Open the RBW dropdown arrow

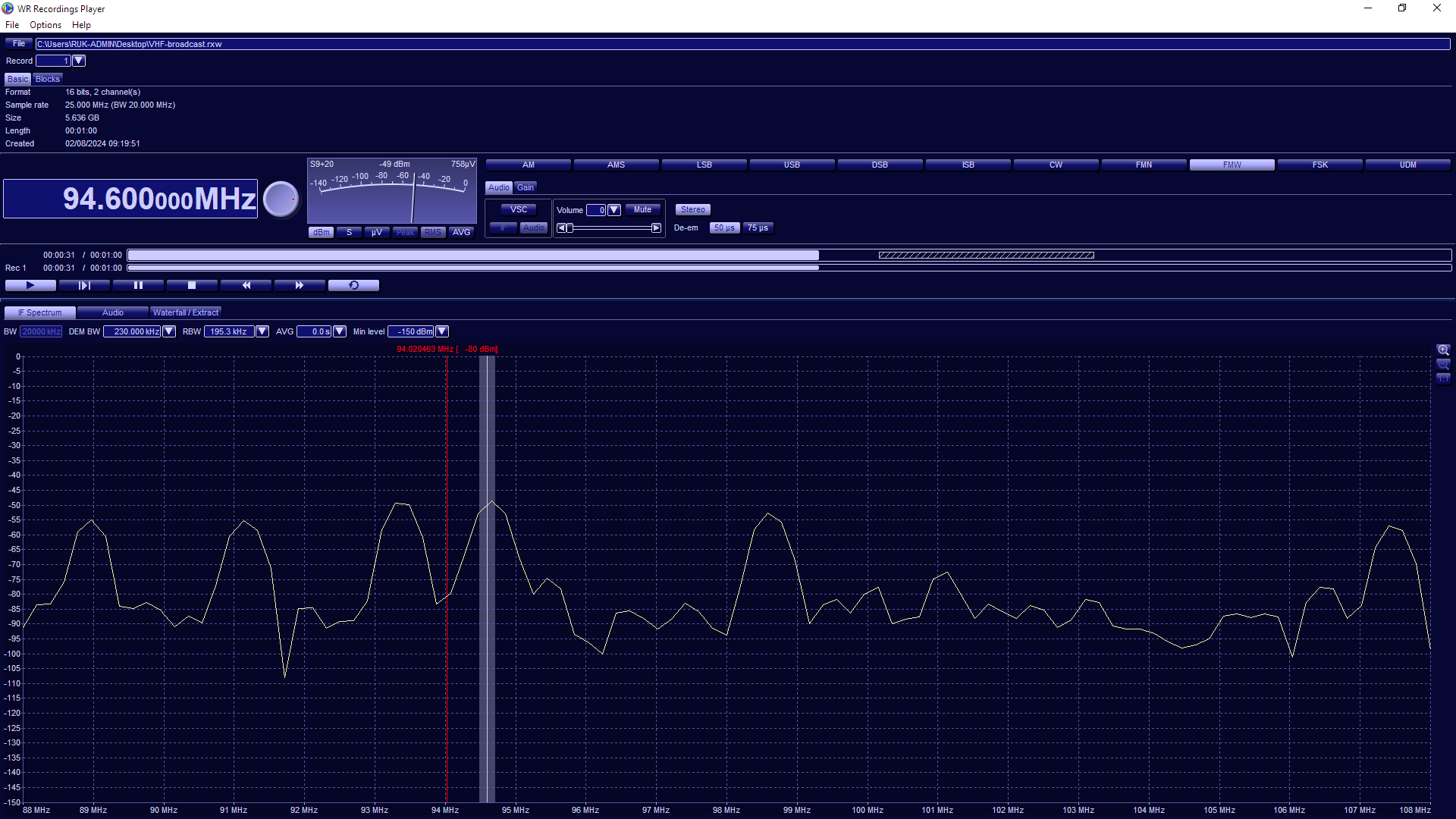(x=262, y=331)
